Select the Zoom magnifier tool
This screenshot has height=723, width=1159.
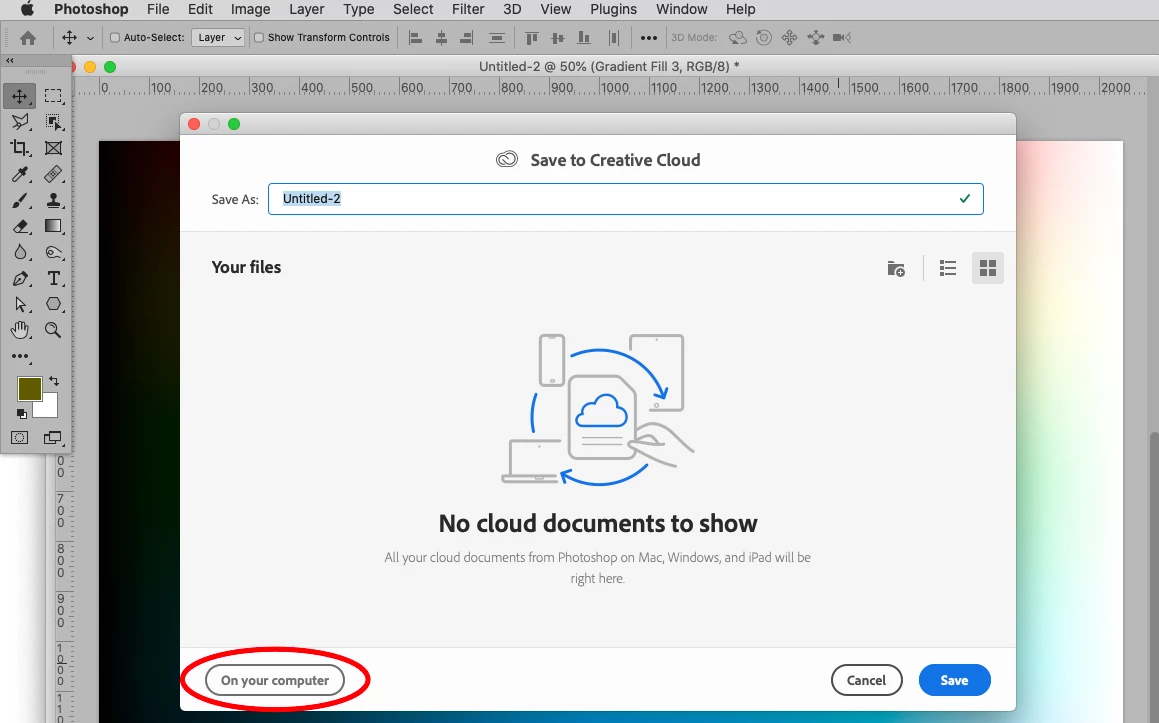click(52, 330)
